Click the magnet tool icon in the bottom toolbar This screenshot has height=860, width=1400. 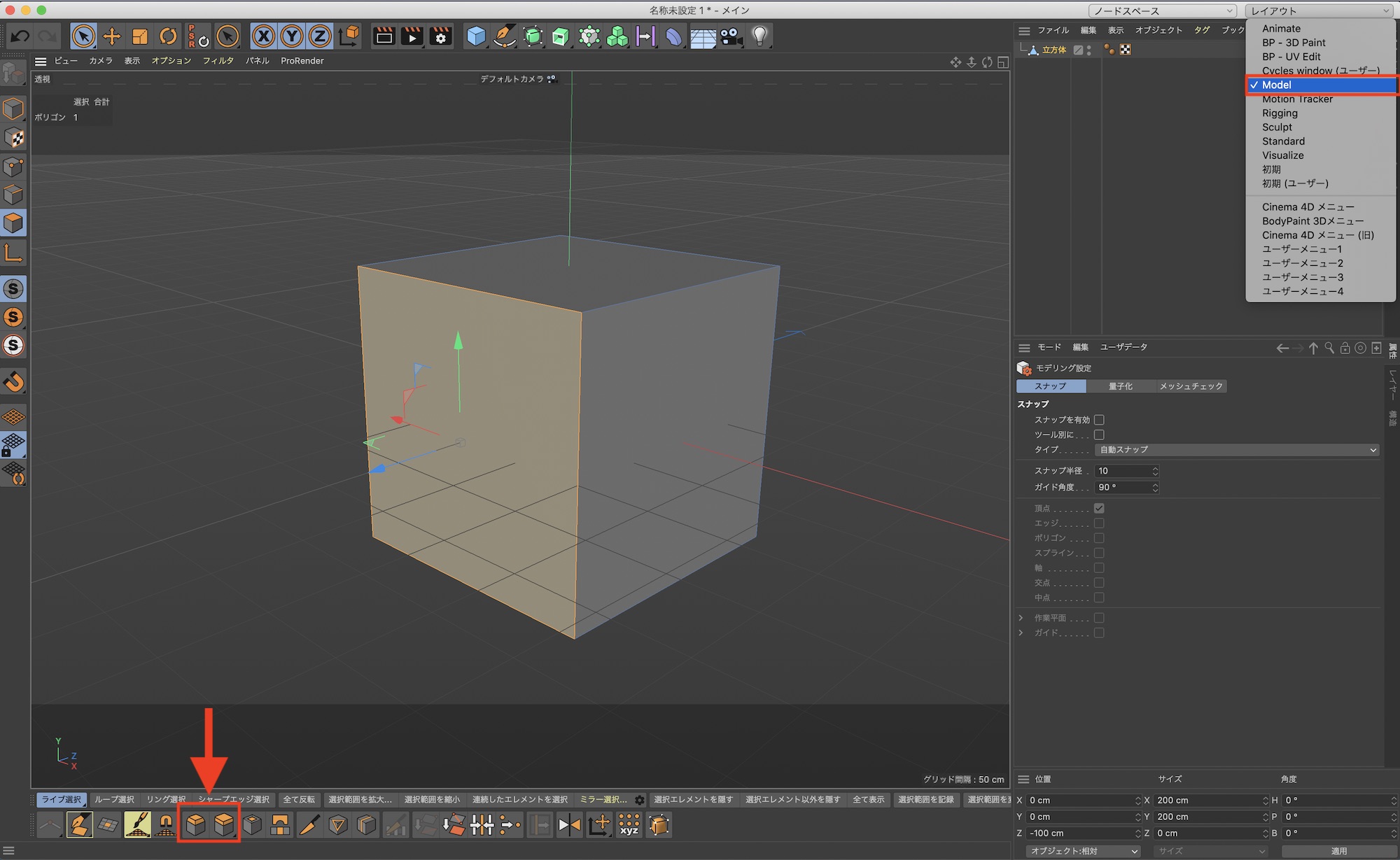tap(166, 825)
